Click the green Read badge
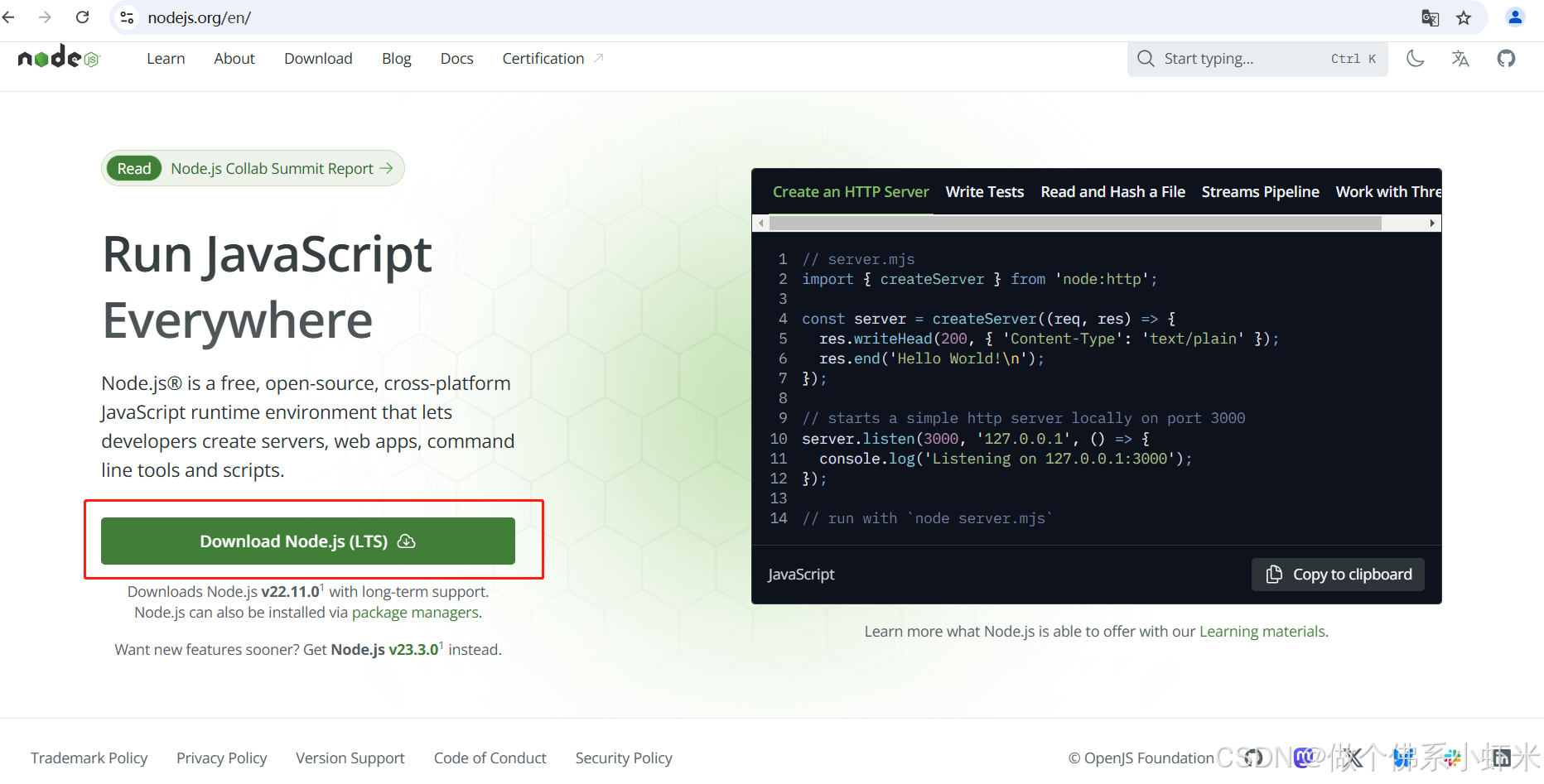 (x=134, y=168)
